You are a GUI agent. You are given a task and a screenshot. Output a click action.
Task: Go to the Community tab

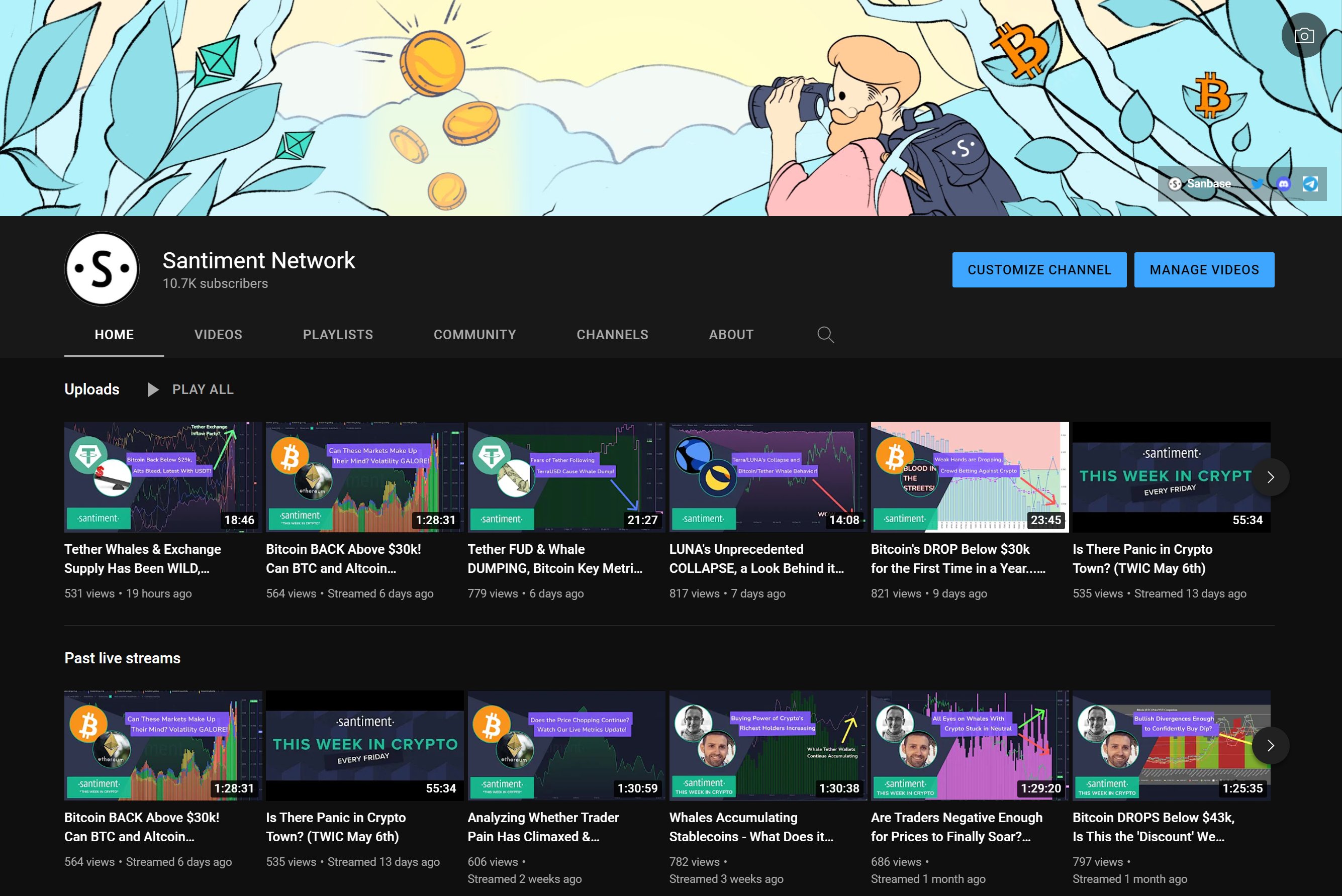point(475,335)
